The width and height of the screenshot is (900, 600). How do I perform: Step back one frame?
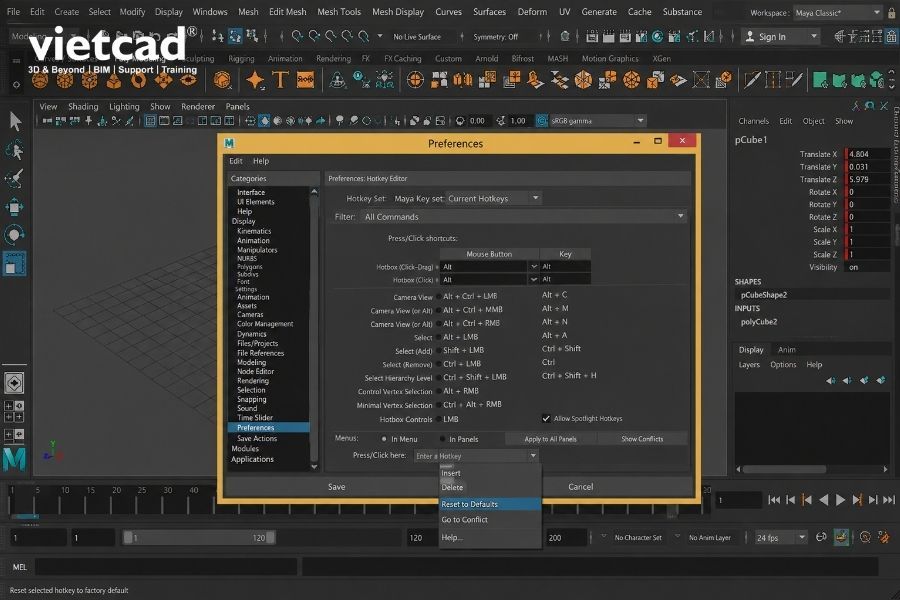pos(790,500)
